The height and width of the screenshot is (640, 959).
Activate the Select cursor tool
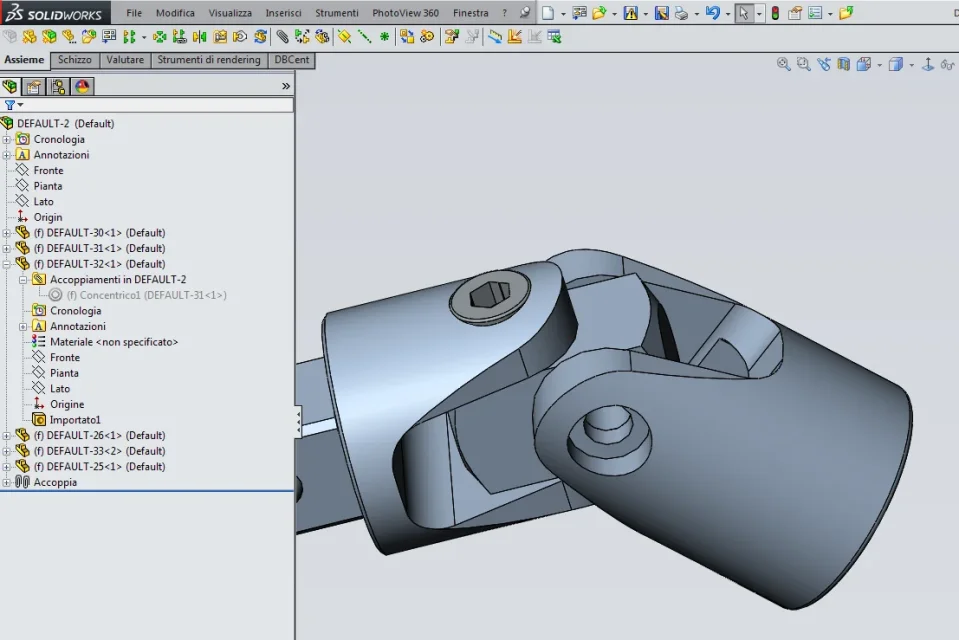(744, 13)
